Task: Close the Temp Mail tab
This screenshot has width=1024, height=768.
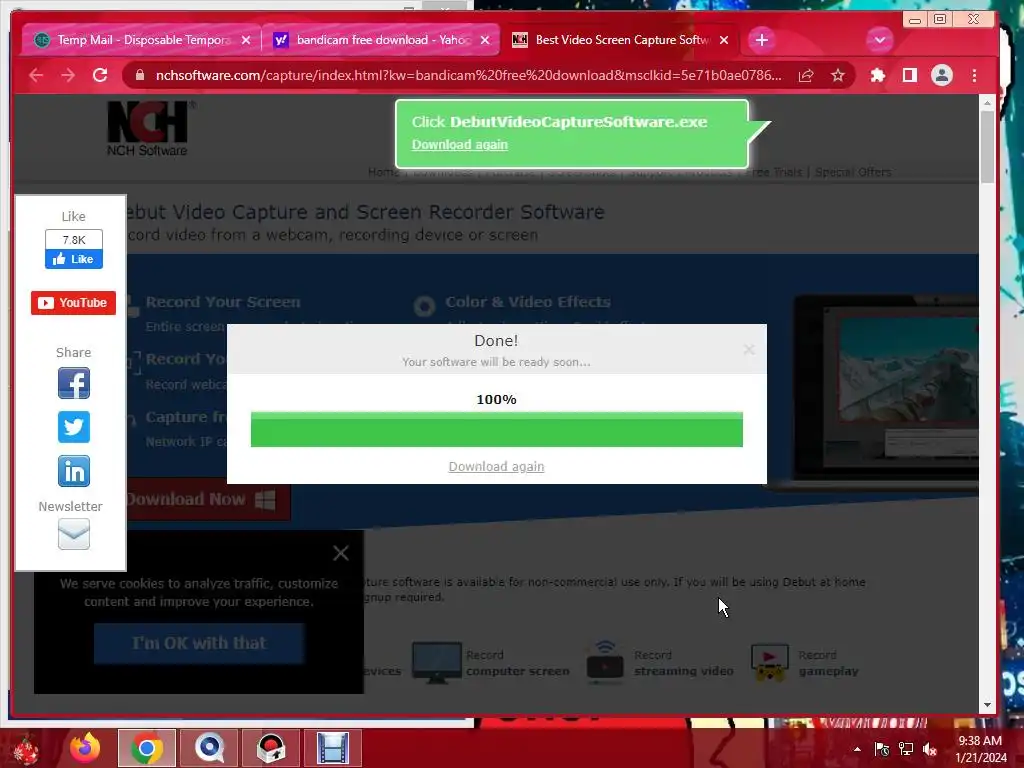Action: (x=246, y=40)
